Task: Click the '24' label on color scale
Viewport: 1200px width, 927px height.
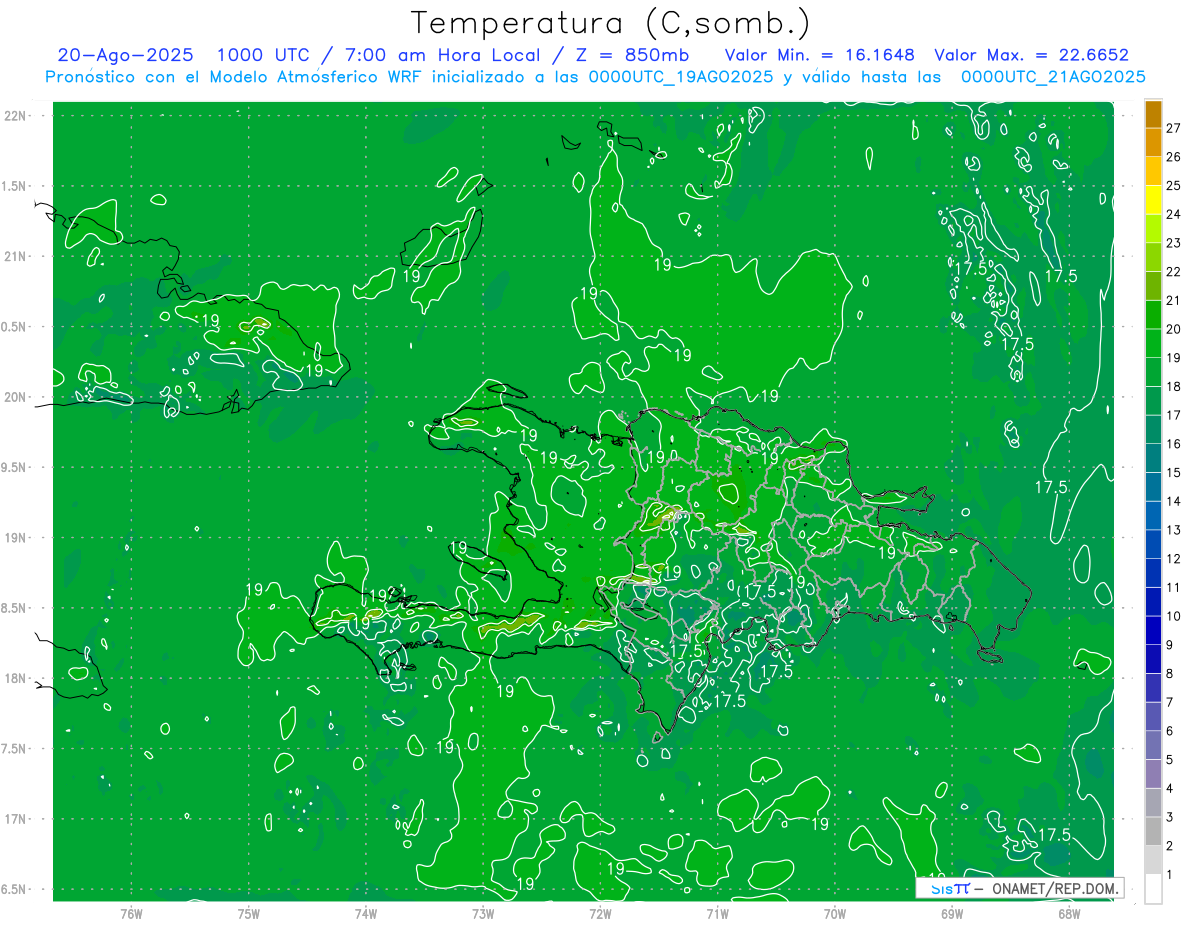Action: click(1173, 214)
